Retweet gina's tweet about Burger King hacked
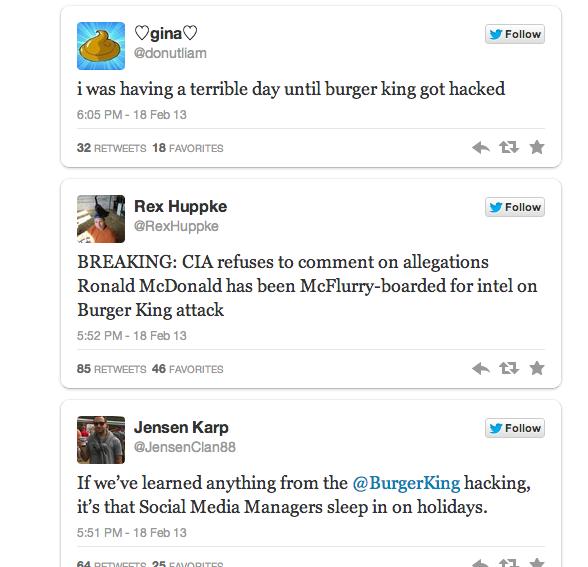Screen dimensions: 588x567 509,147
